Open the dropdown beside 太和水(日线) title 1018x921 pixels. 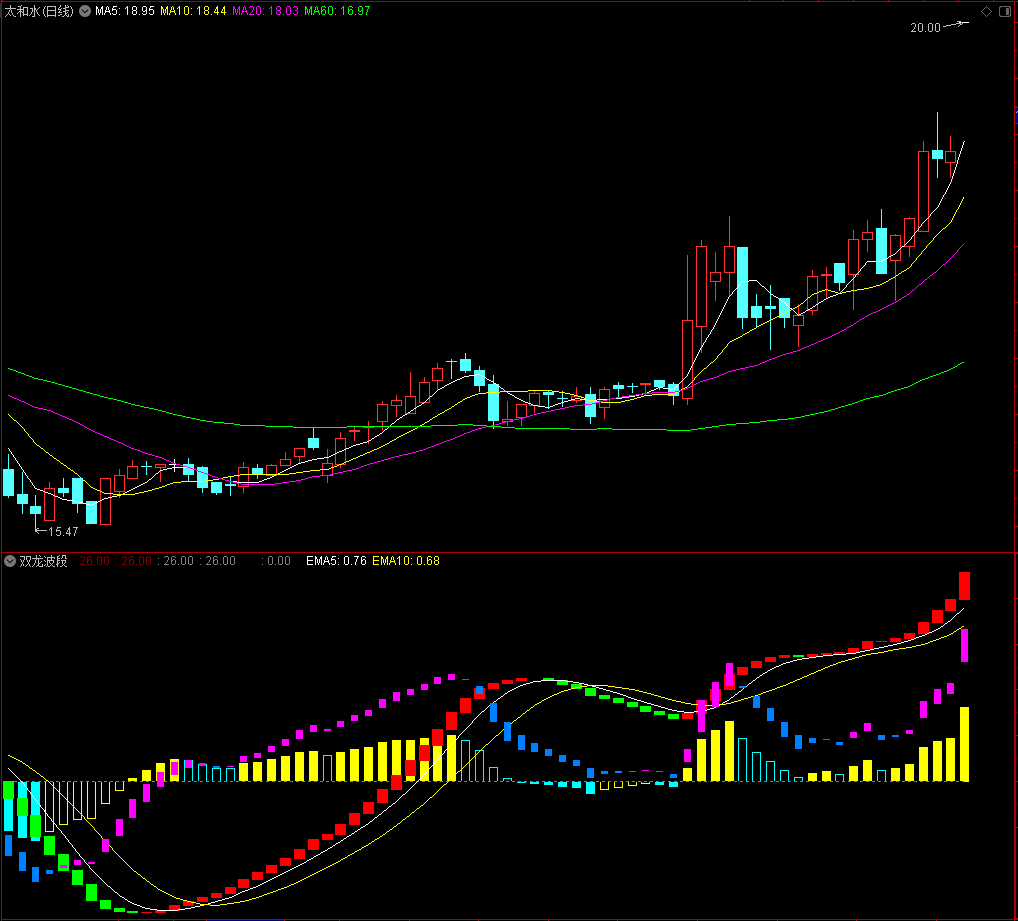click(x=85, y=11)
